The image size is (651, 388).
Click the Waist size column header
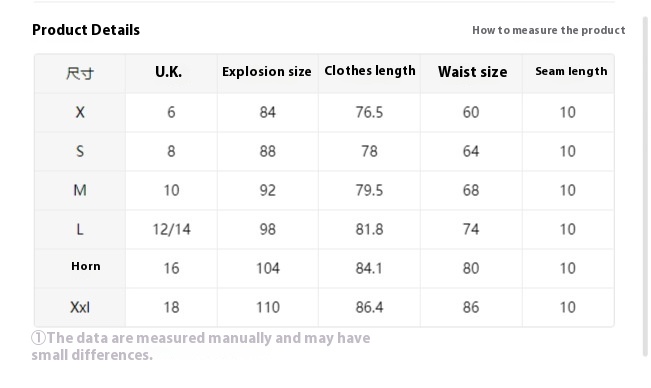[472, 72]
